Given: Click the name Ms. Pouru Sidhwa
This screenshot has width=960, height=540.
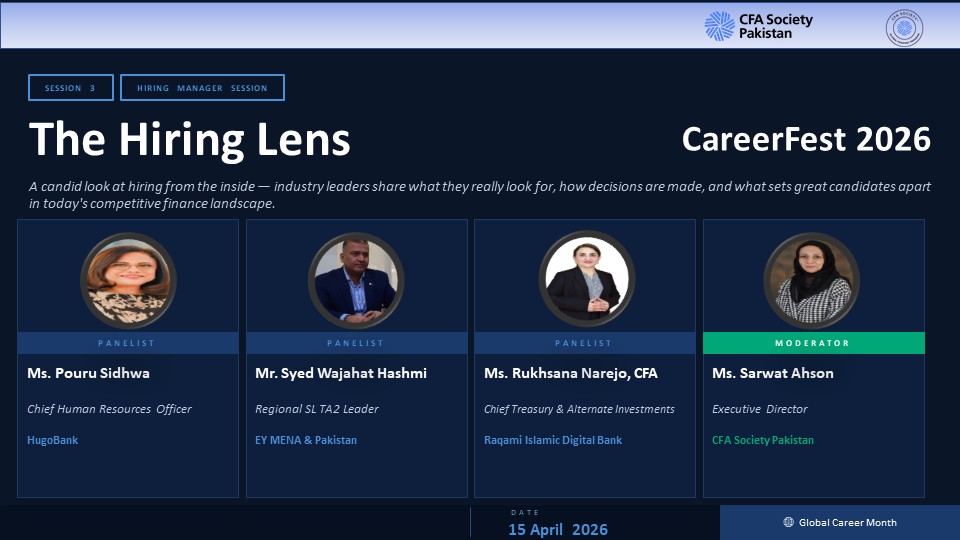Looking at the screenshot, I should click(x=88, y=373).
